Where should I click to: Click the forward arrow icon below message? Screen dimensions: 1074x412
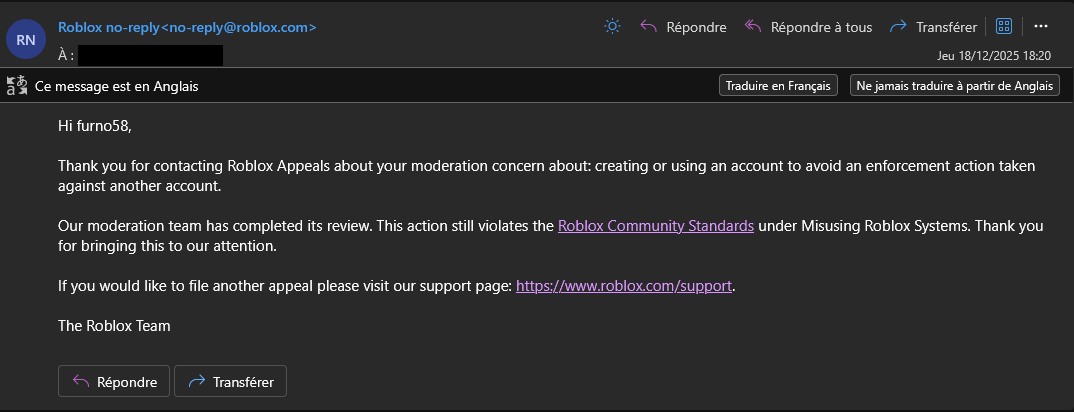(x=197, y=381)
